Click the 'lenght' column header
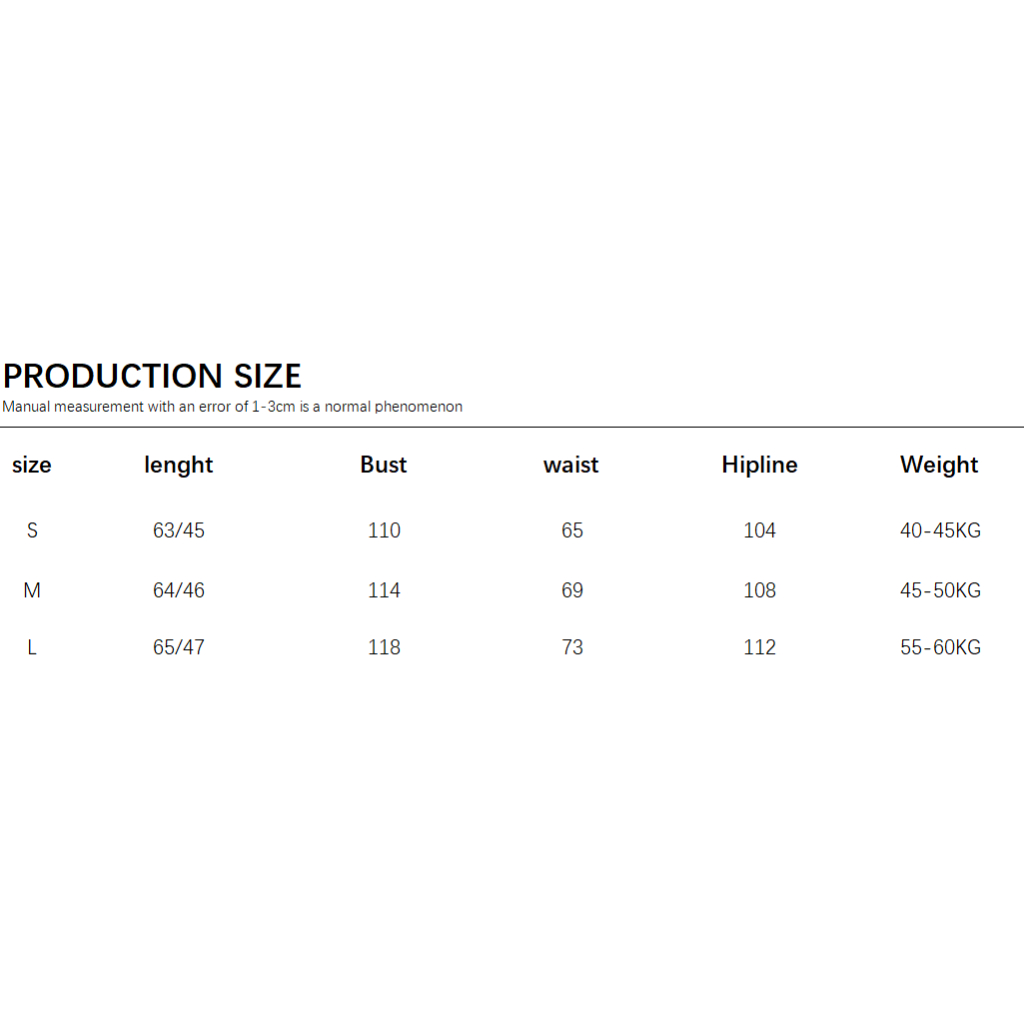The image size is (1024, 1024). coord(179,465)
